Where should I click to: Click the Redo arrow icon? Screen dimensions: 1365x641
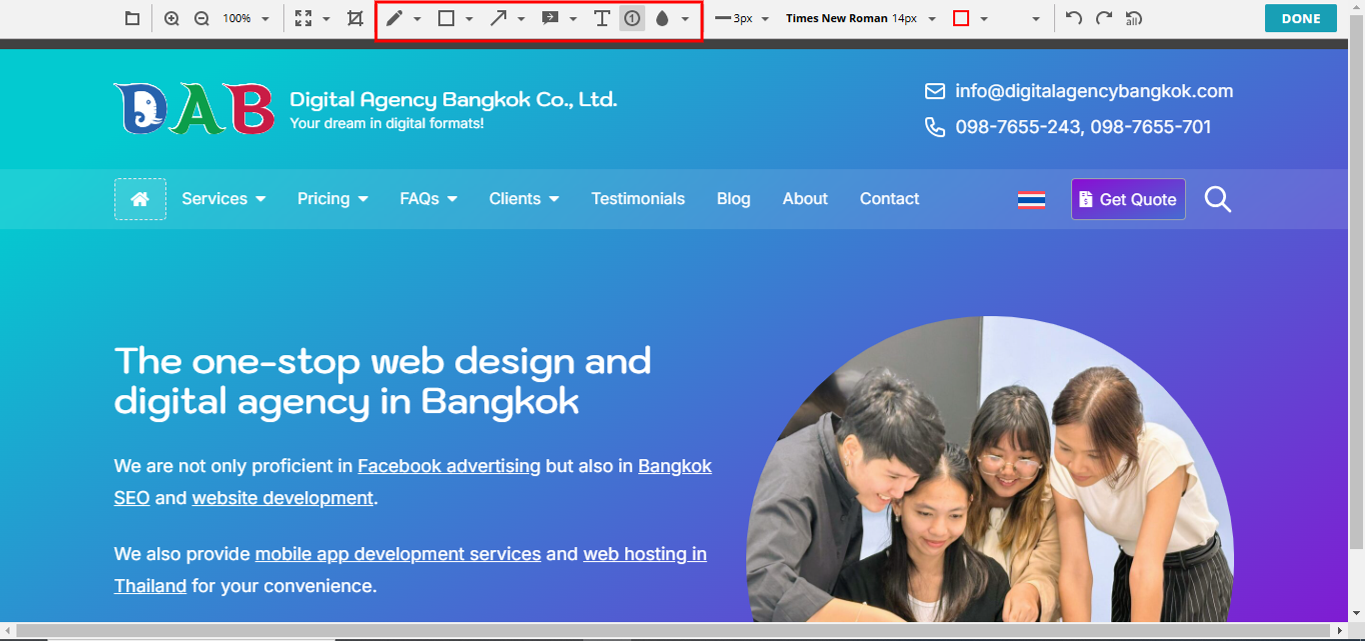point(1104,19)
